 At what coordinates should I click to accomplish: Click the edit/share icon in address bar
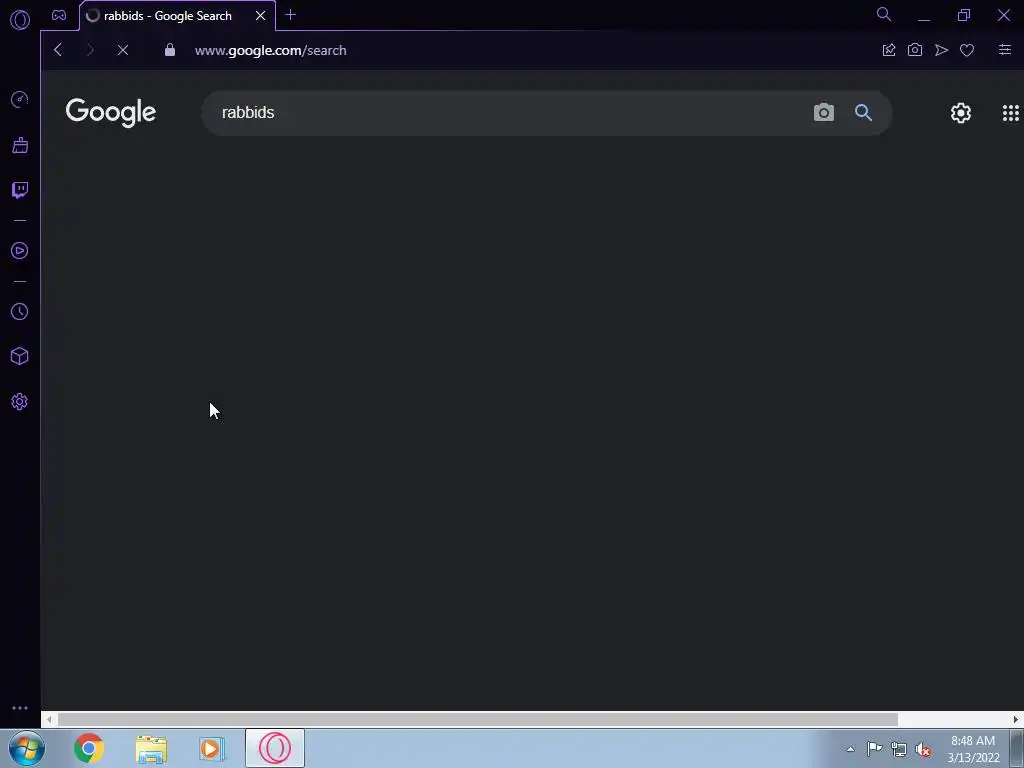point(889,50)
